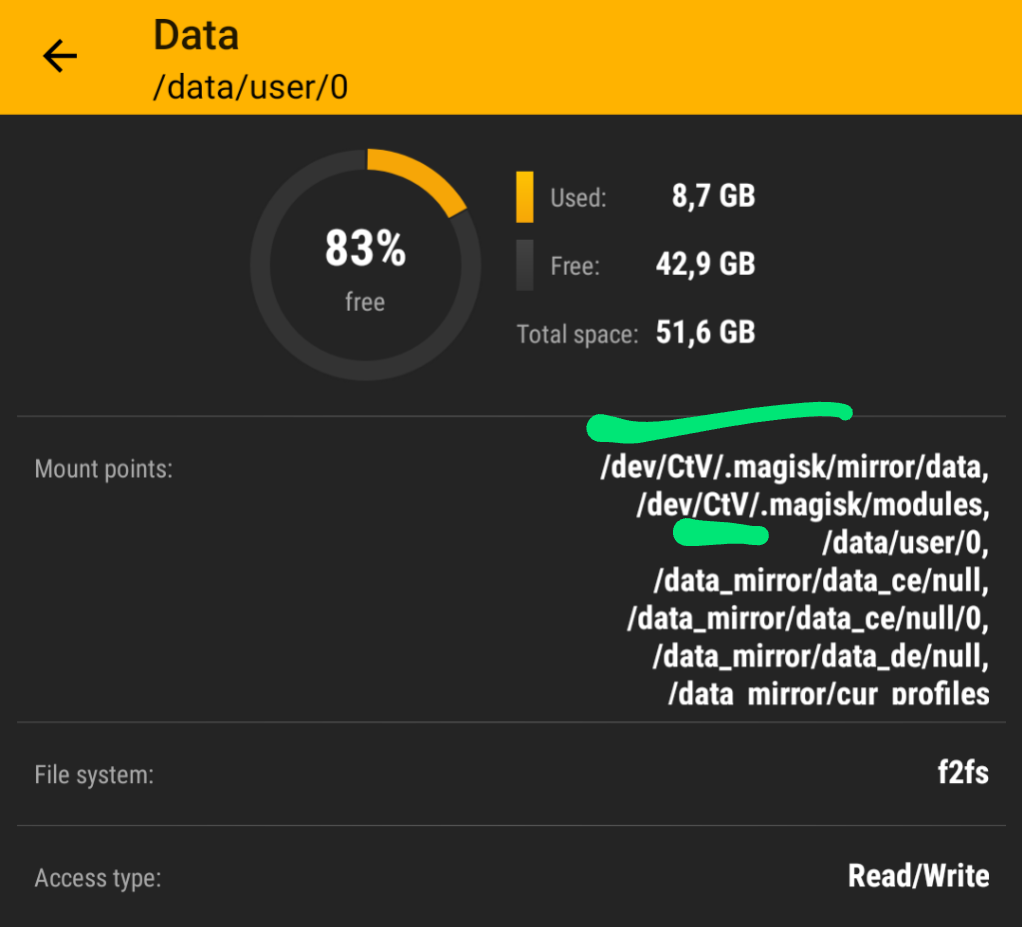Click the Data title in the yellow header

pyautogui.click(x=194, y=35)
